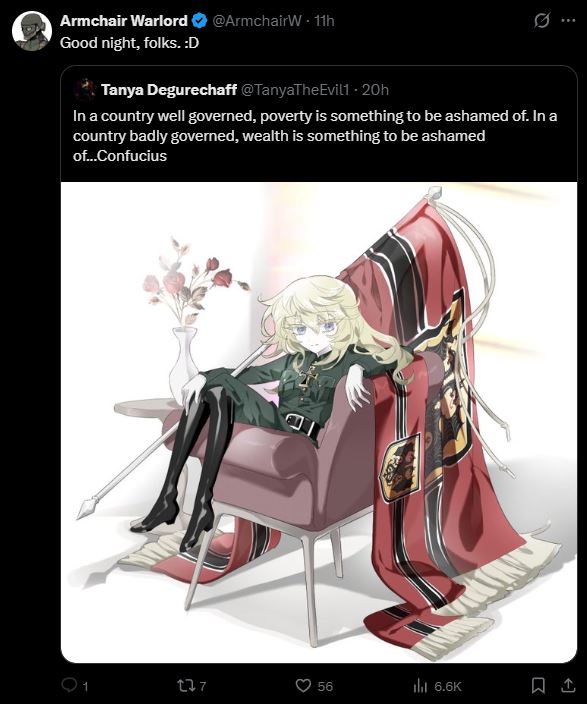Open the quoted Confucius quote text
The image size is (587, 704).
tap(315, 136)
